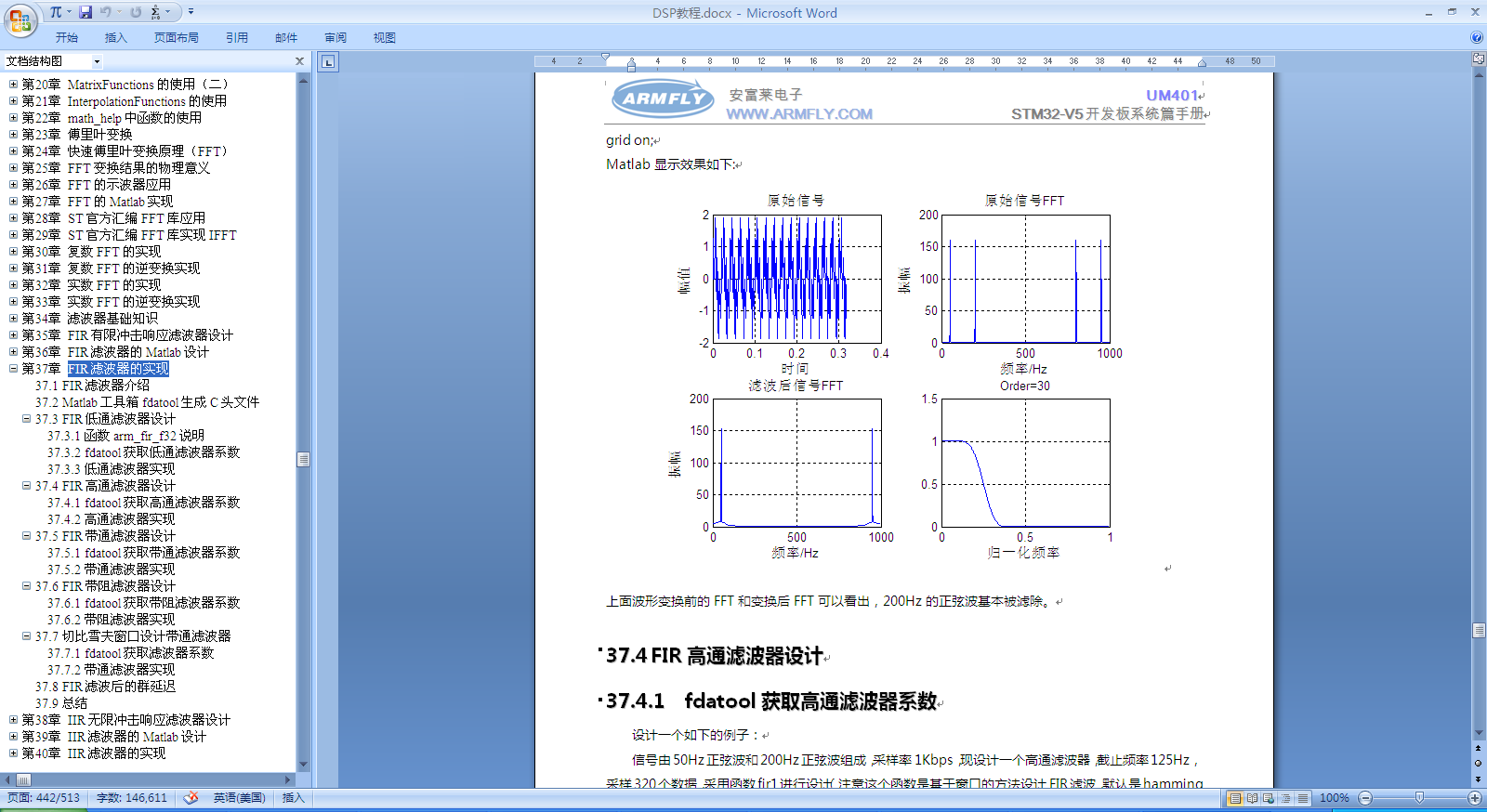The height and width of the screenshot is (812, 1487).
Task: Toggle the 插入 insert/overtype mode in status bar
Action: (x=293, y=798)
